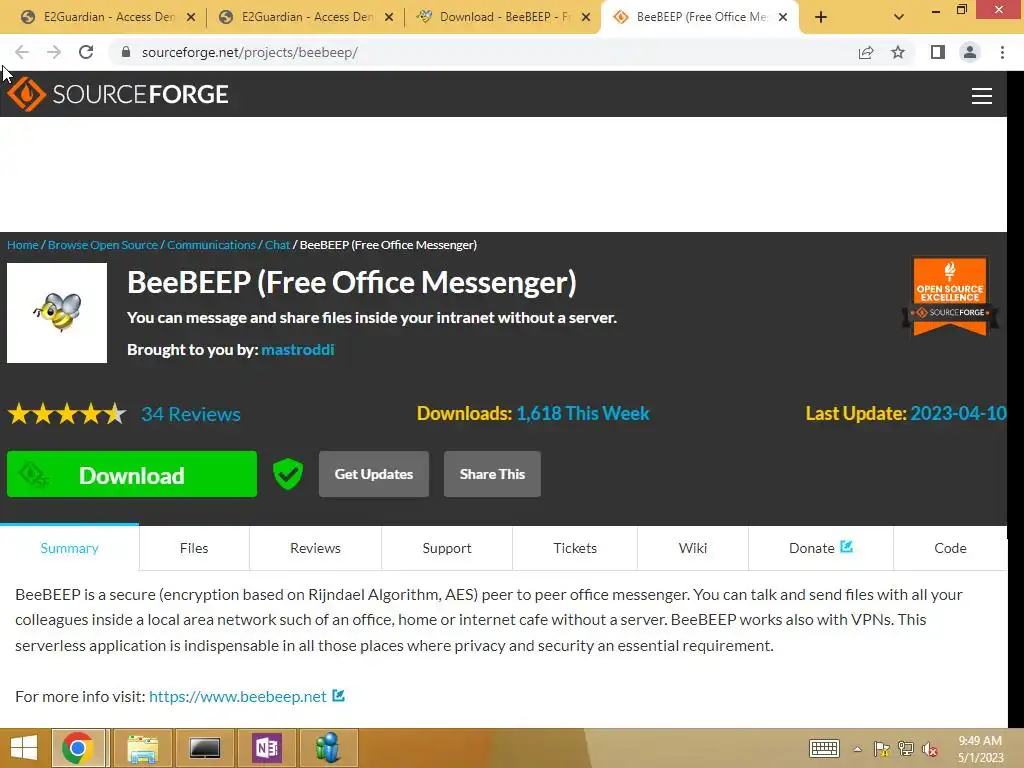The height and width of the screenshot is (768, 1024).
Task: Click the network tray icon
Action: (906, 750)
